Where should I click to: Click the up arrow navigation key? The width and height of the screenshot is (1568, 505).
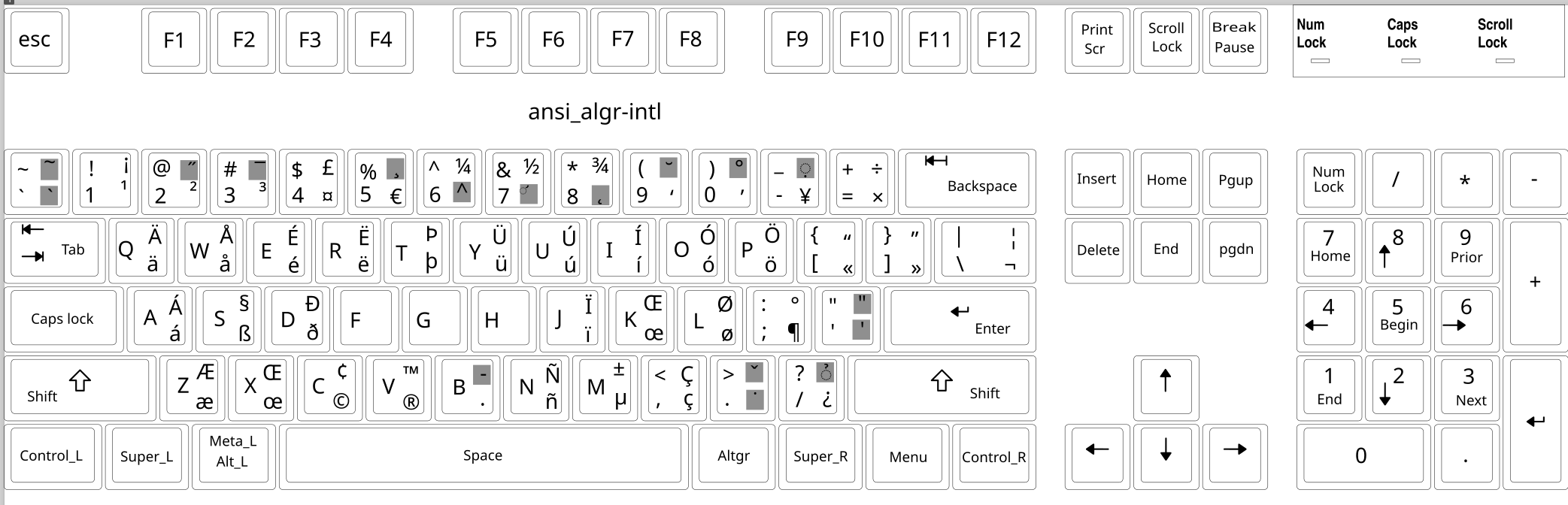click(x=1165, y=386)
